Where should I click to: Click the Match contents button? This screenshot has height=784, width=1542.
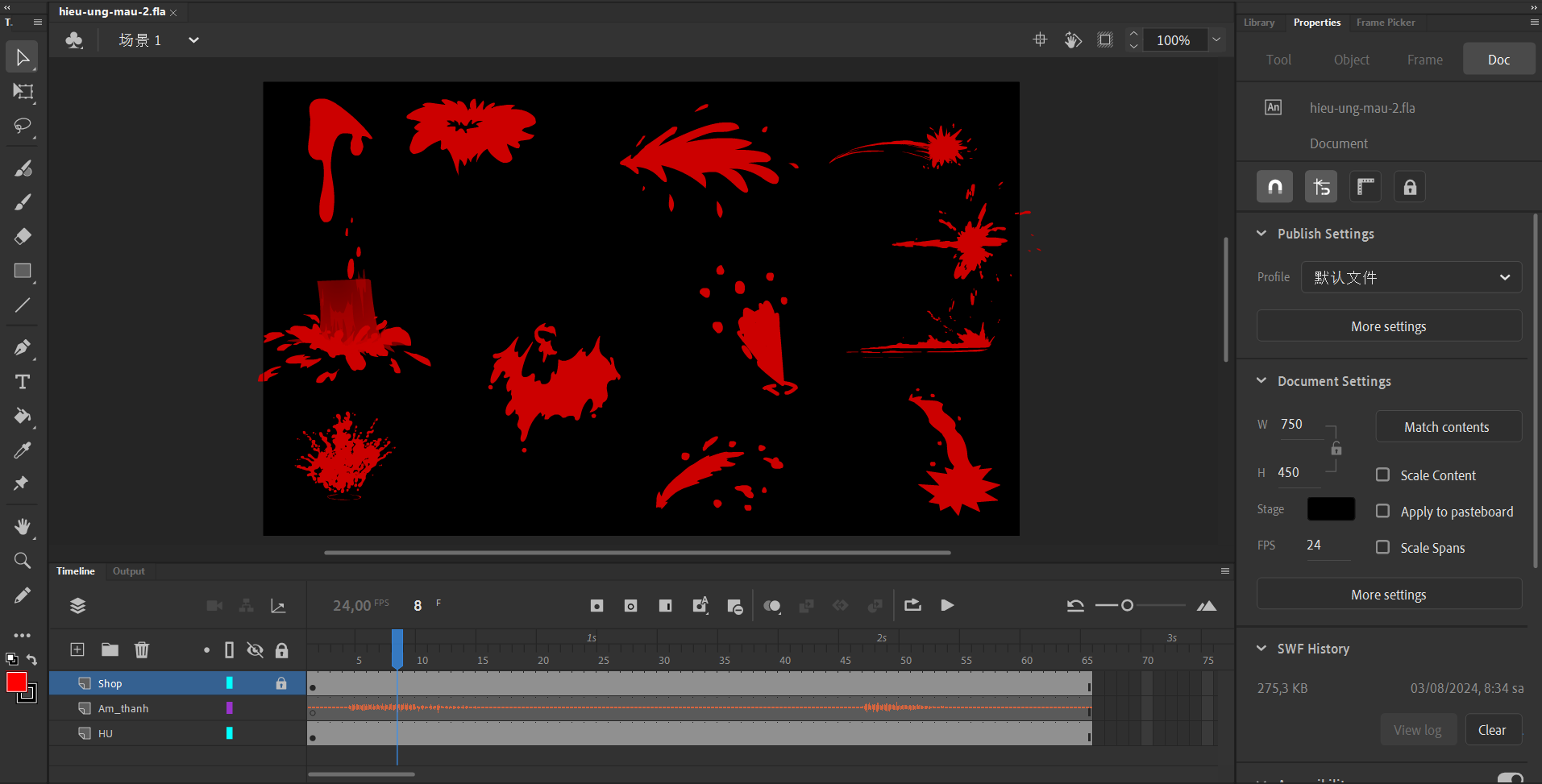pyautogui.click(x=1447, y=427)
